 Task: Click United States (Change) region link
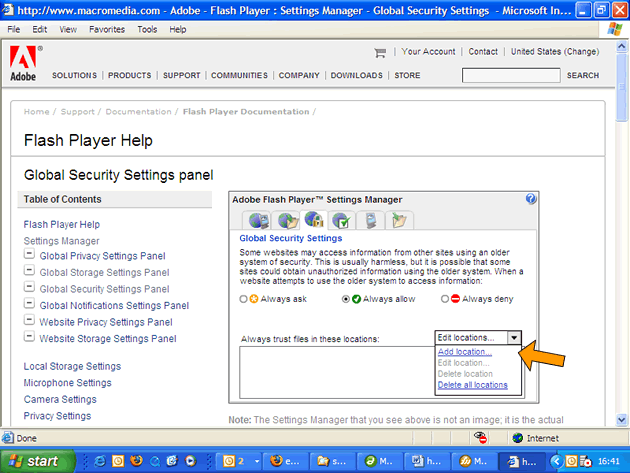(x=555, y=51)
